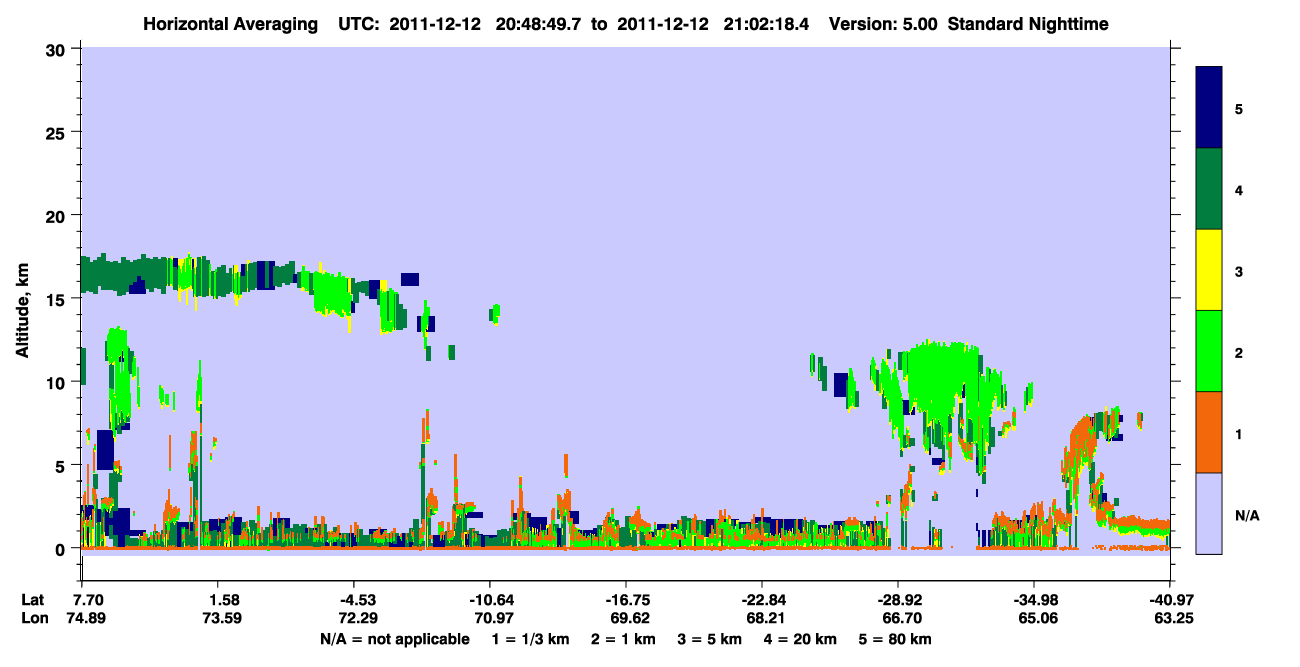Click legend text 'N/A = not applicable'

[x=394, y=639]
